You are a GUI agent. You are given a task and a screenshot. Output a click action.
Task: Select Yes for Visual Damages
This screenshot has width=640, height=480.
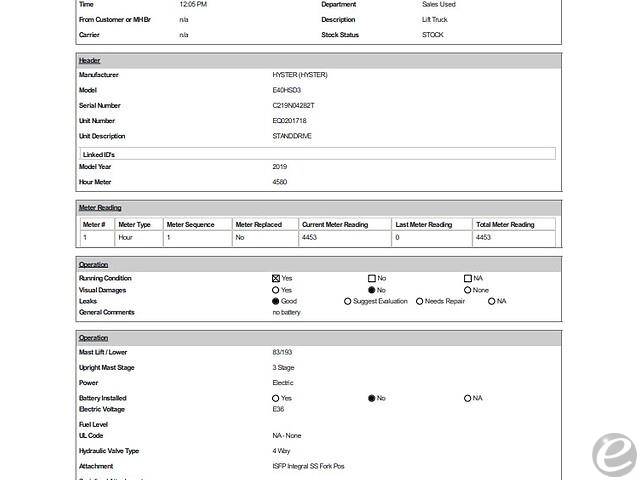[276, 290]
